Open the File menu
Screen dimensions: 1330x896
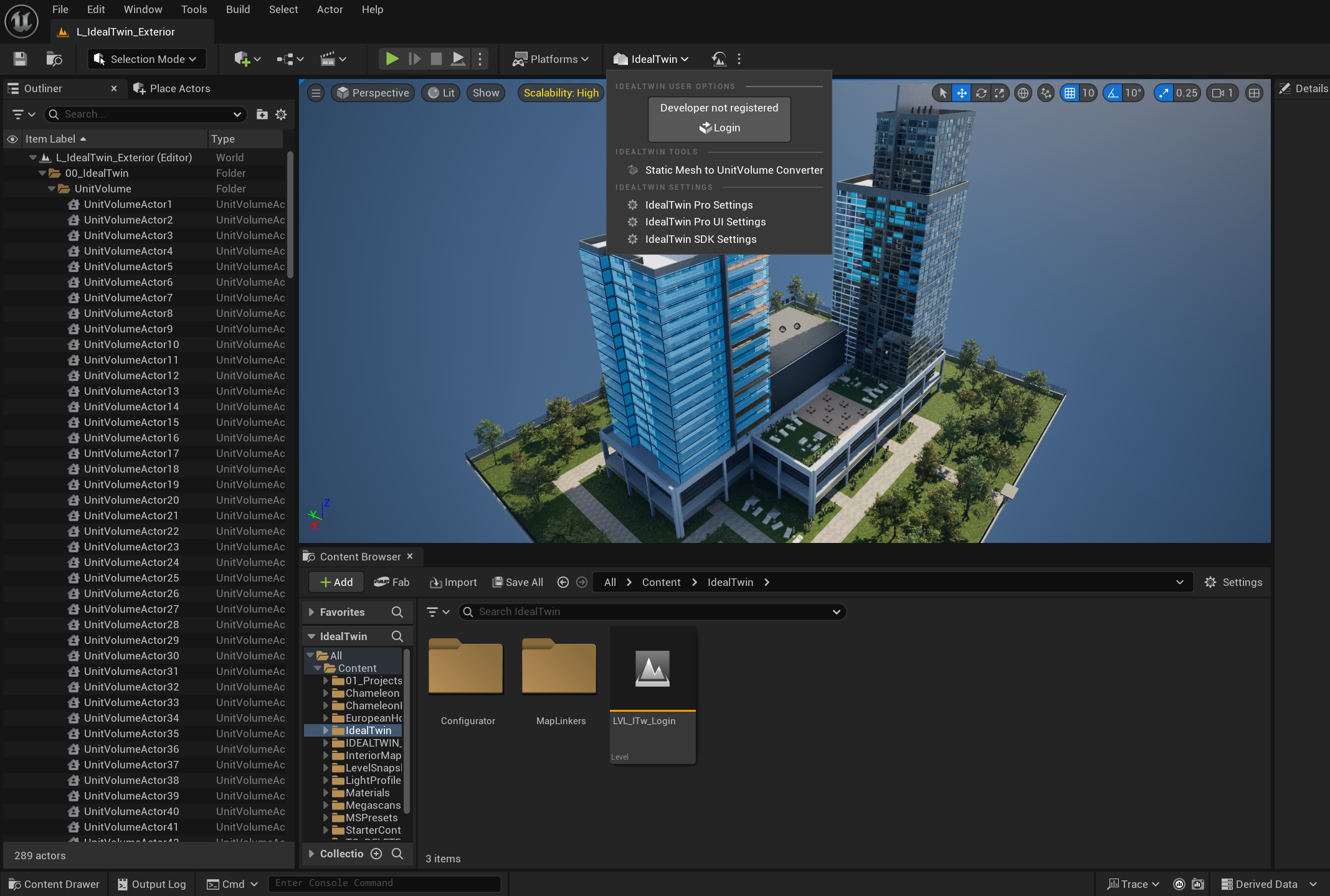pyautogui.click(x=60, y=9)
